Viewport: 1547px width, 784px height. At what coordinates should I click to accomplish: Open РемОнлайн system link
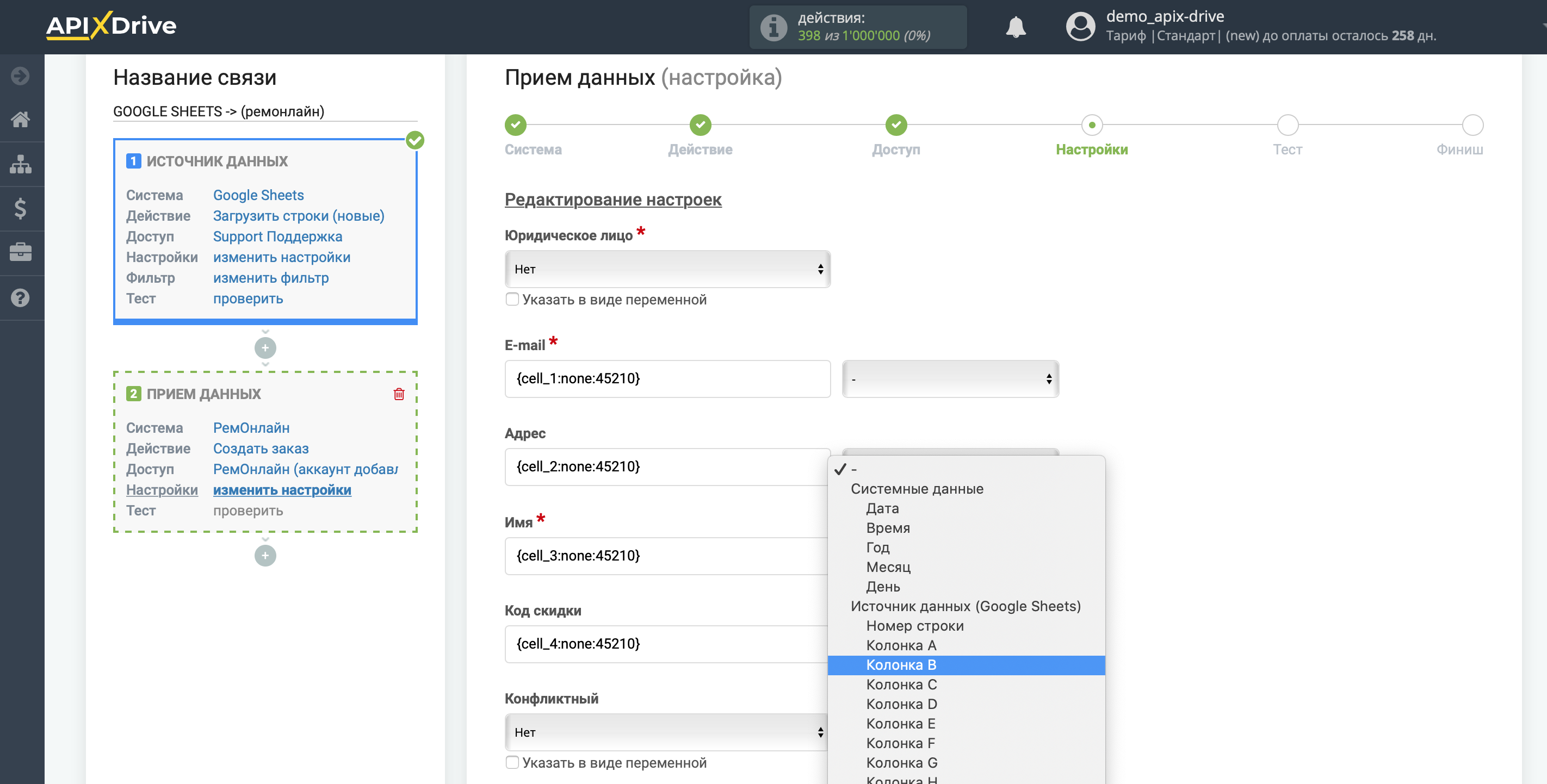[251, 428]
